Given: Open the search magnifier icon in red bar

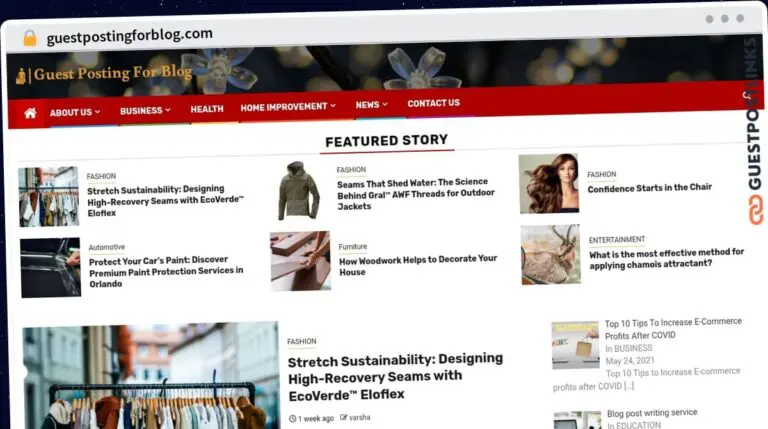Looking at the screenshot, I should coord(746,95).
